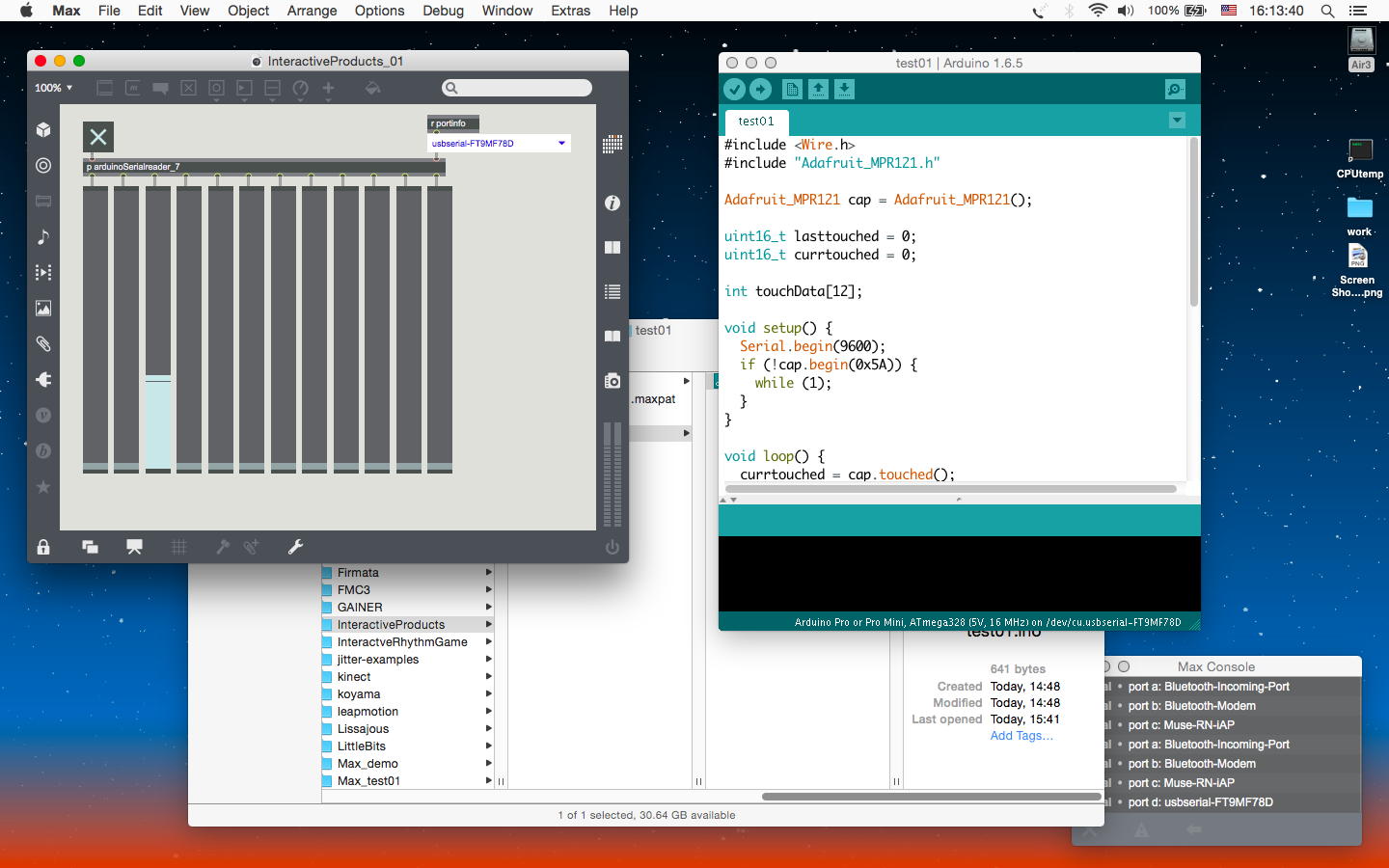The width and height of the screenshot is (1389, 868).
Task: Toggle Max presentation mode icon
Action: click(x=134, y=547)
